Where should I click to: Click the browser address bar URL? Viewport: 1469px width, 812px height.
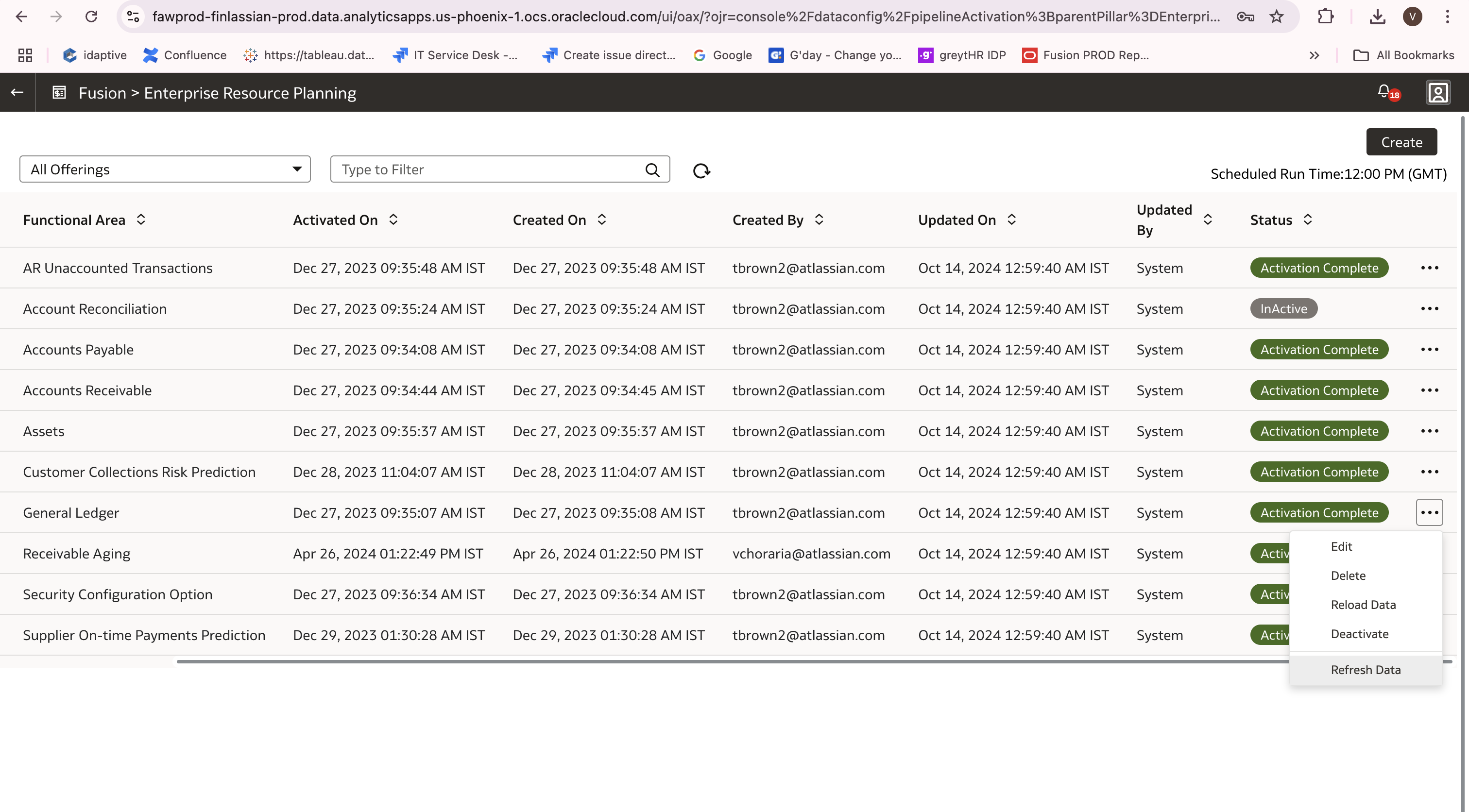coord(686,17)
